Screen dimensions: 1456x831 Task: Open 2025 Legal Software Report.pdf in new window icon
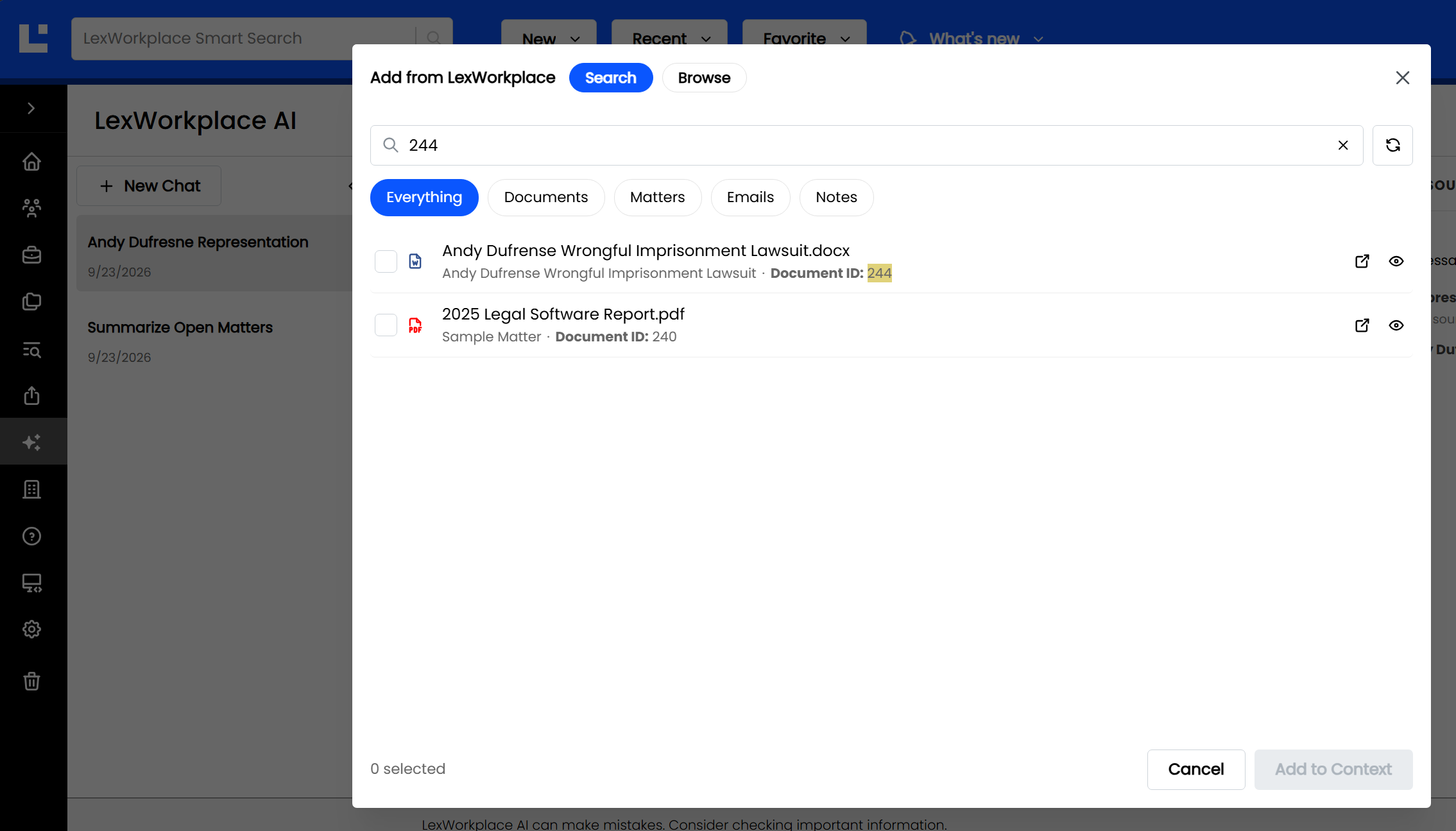1362,325
